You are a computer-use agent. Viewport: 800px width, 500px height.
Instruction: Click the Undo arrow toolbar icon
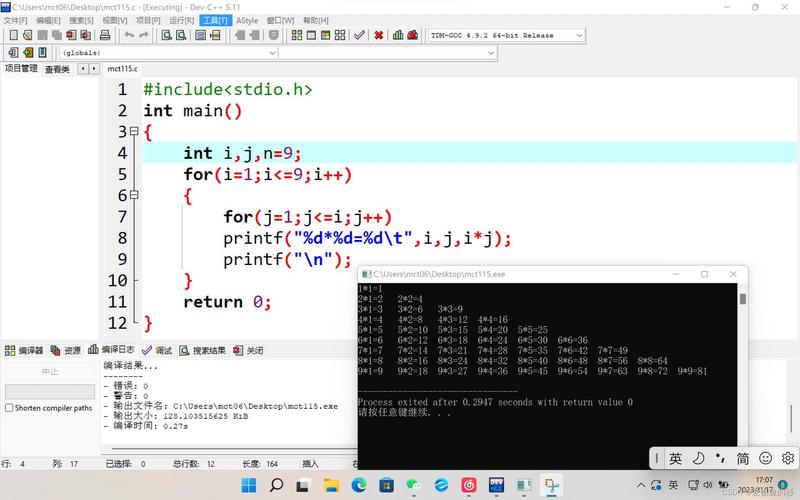pyautogui.click(x=129, y=35)
